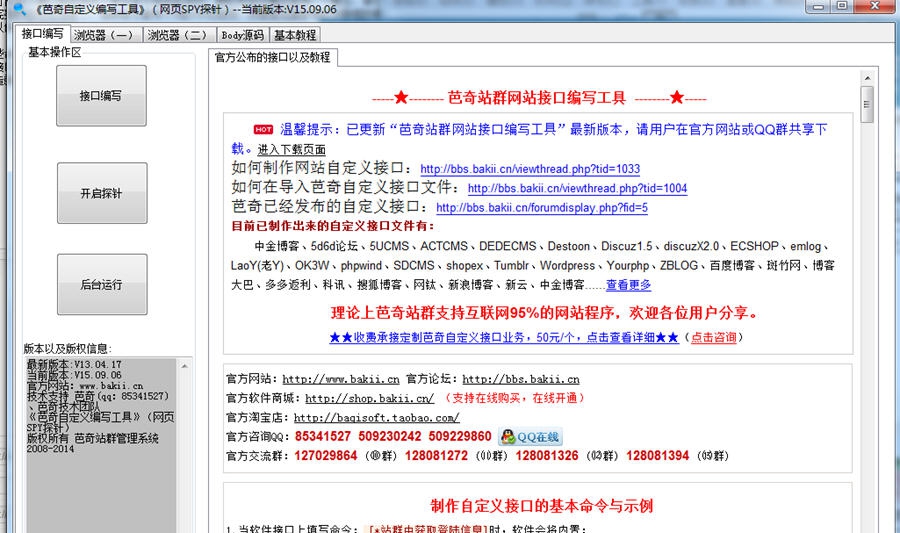Click group number 128081326
The image size is (900, 533).
547,456
